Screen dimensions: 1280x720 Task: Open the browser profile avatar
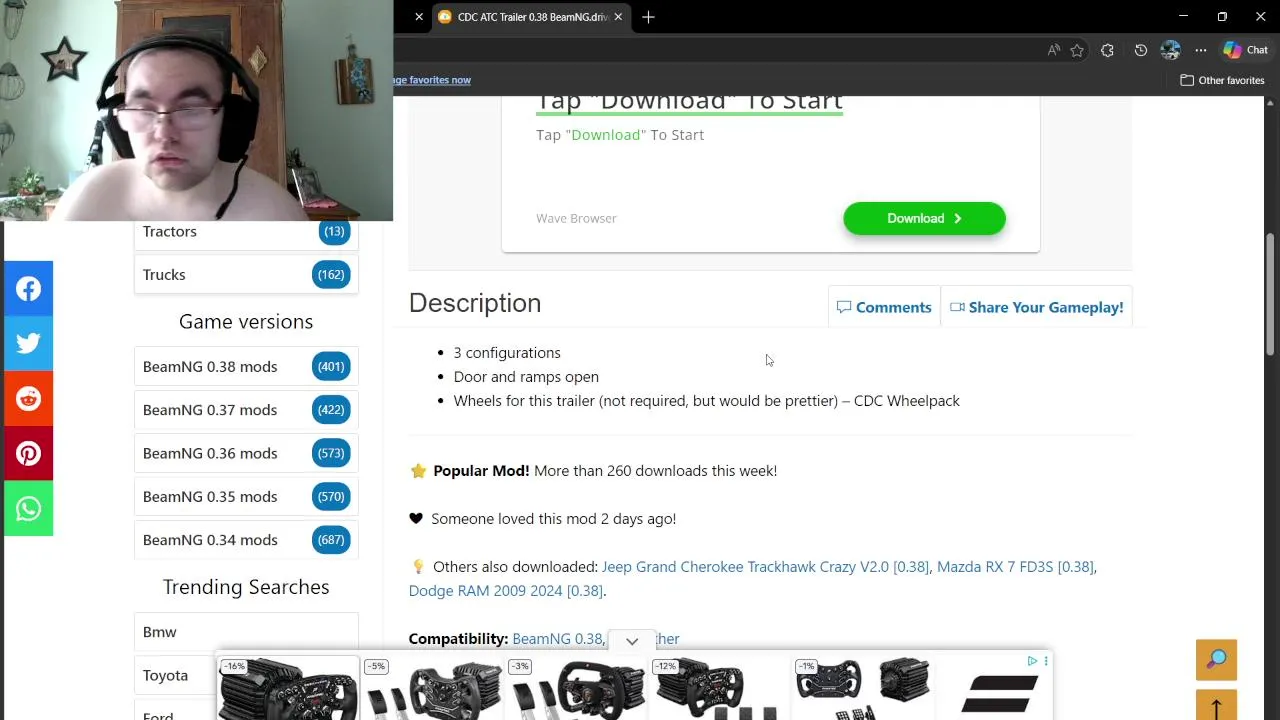coord(1170,50)
